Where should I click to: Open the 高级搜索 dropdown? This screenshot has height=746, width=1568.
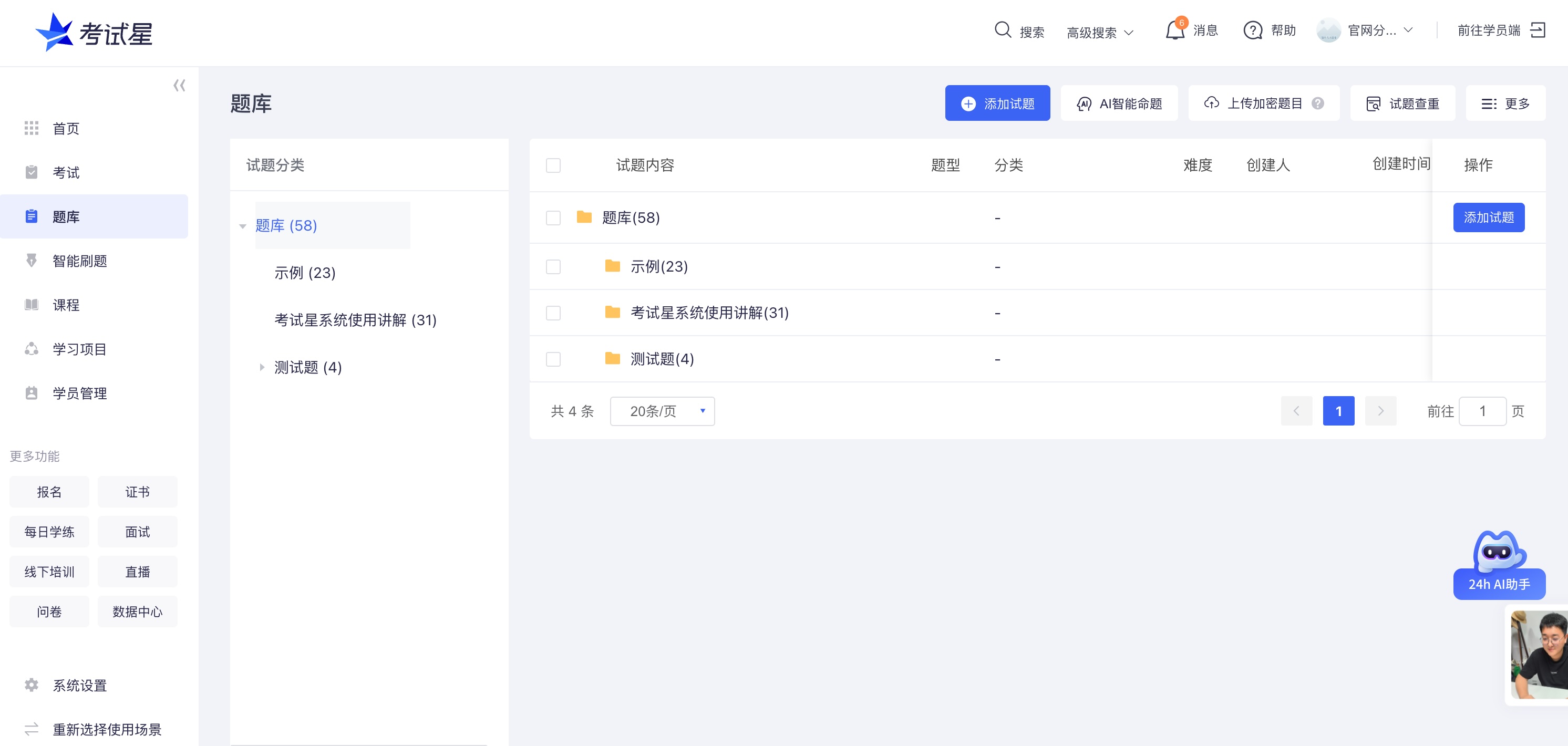[x=1099, y=32]
